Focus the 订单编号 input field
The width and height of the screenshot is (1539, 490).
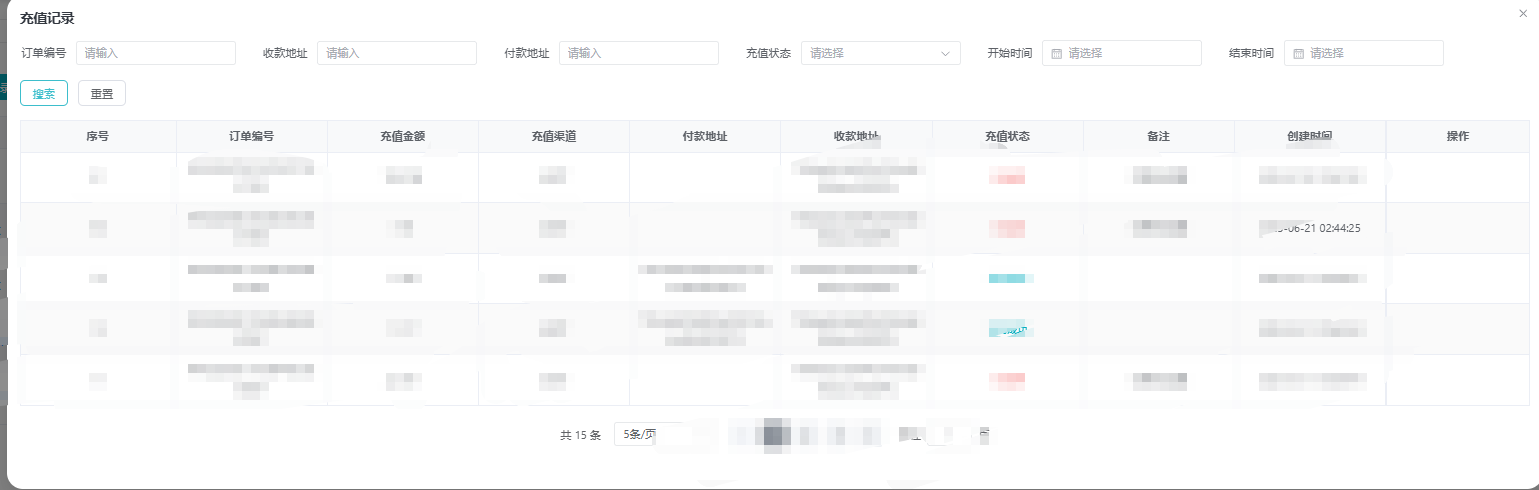click(155, 54)
